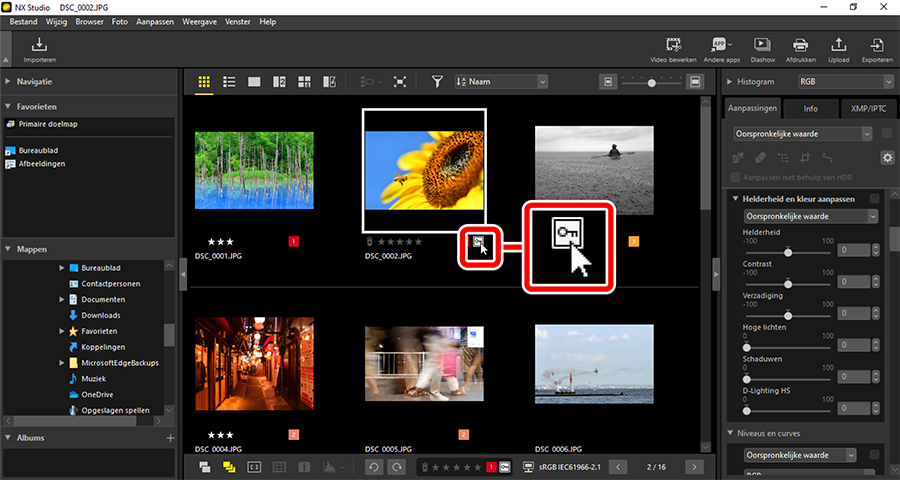900x480 pixels.
Task: Click the red label 1 in bottom bar
Action: (491, 467)
